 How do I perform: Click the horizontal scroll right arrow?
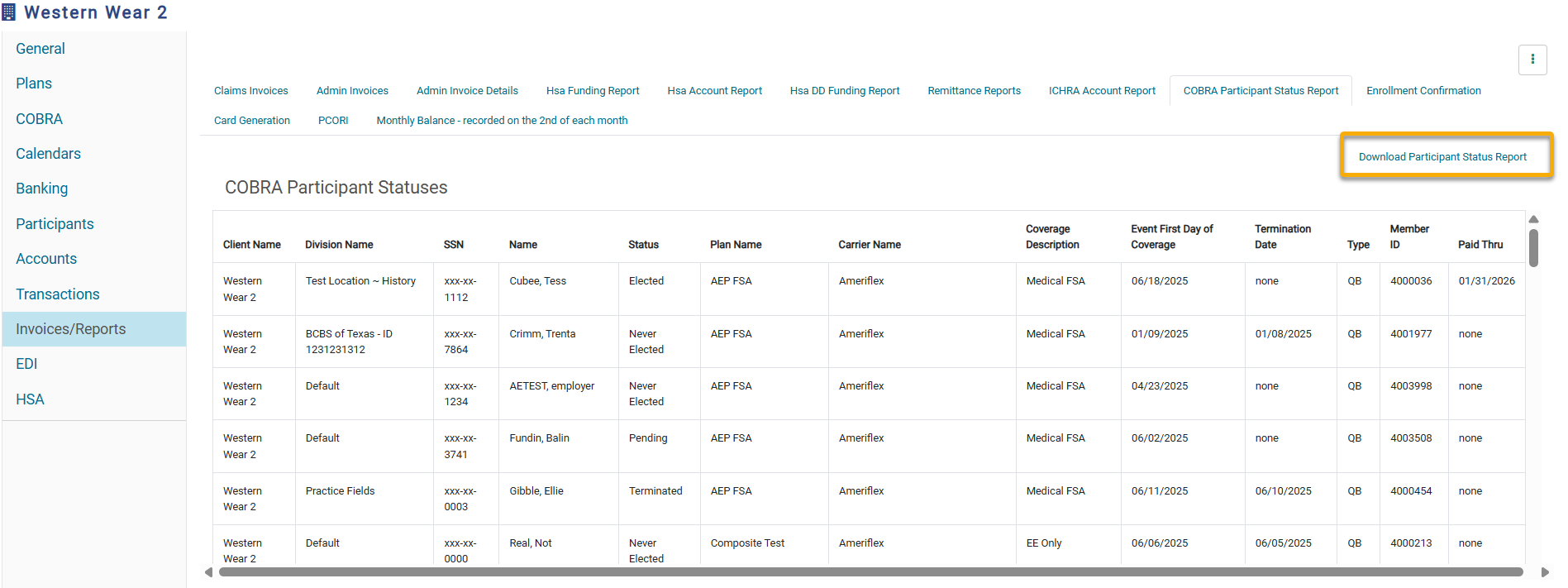(1545, 572)
